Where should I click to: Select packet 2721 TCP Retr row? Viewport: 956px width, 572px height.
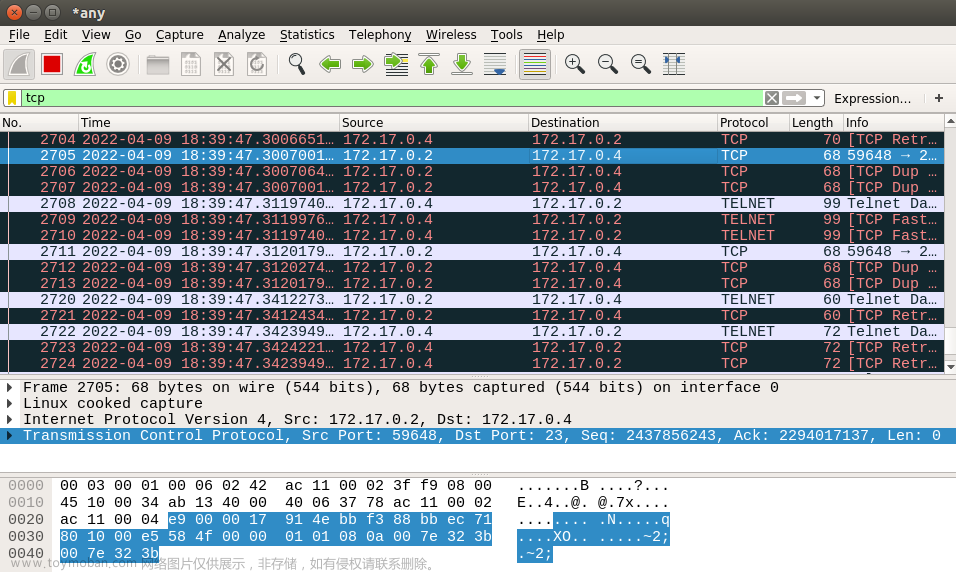pos(472,315)
